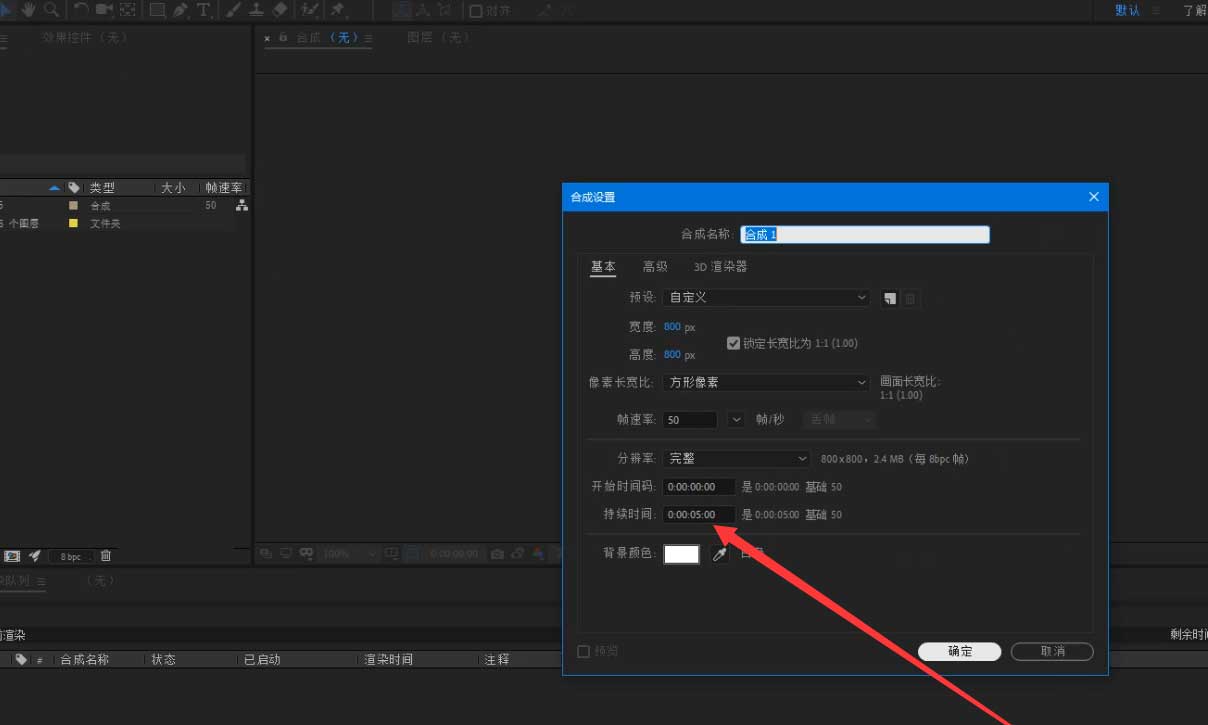Click the trash icon near 8 bpc
The width and height of the screenshot is (1208, 725).
tap(105, 555)
